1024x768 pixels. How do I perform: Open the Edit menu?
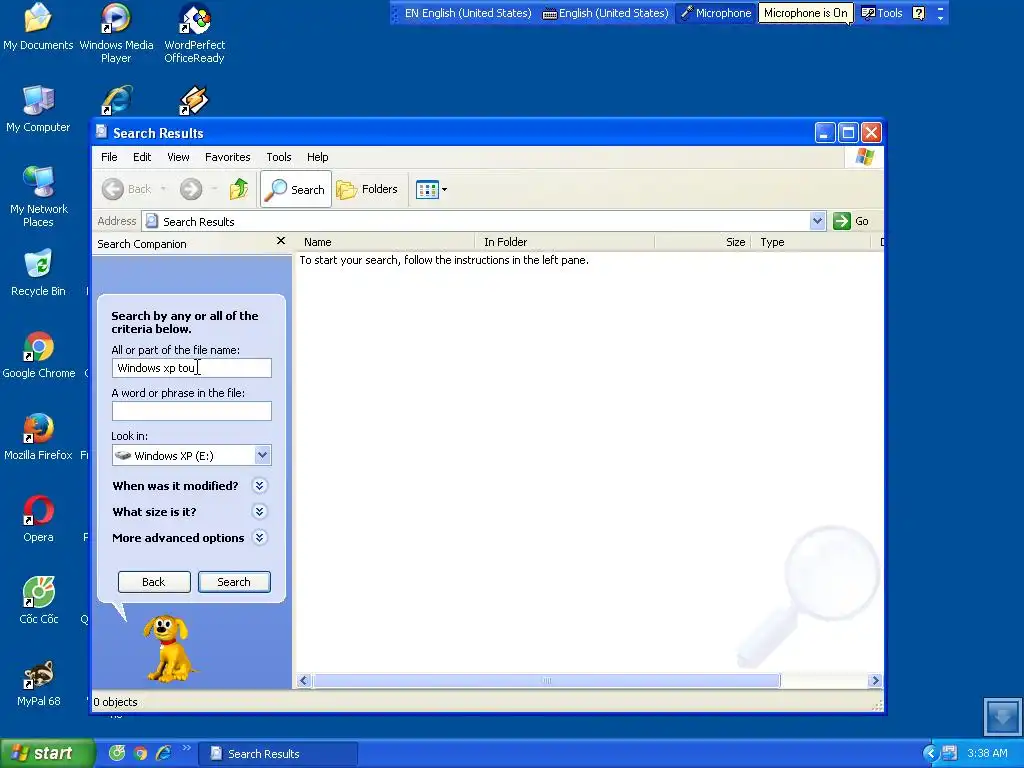(142, 157)
